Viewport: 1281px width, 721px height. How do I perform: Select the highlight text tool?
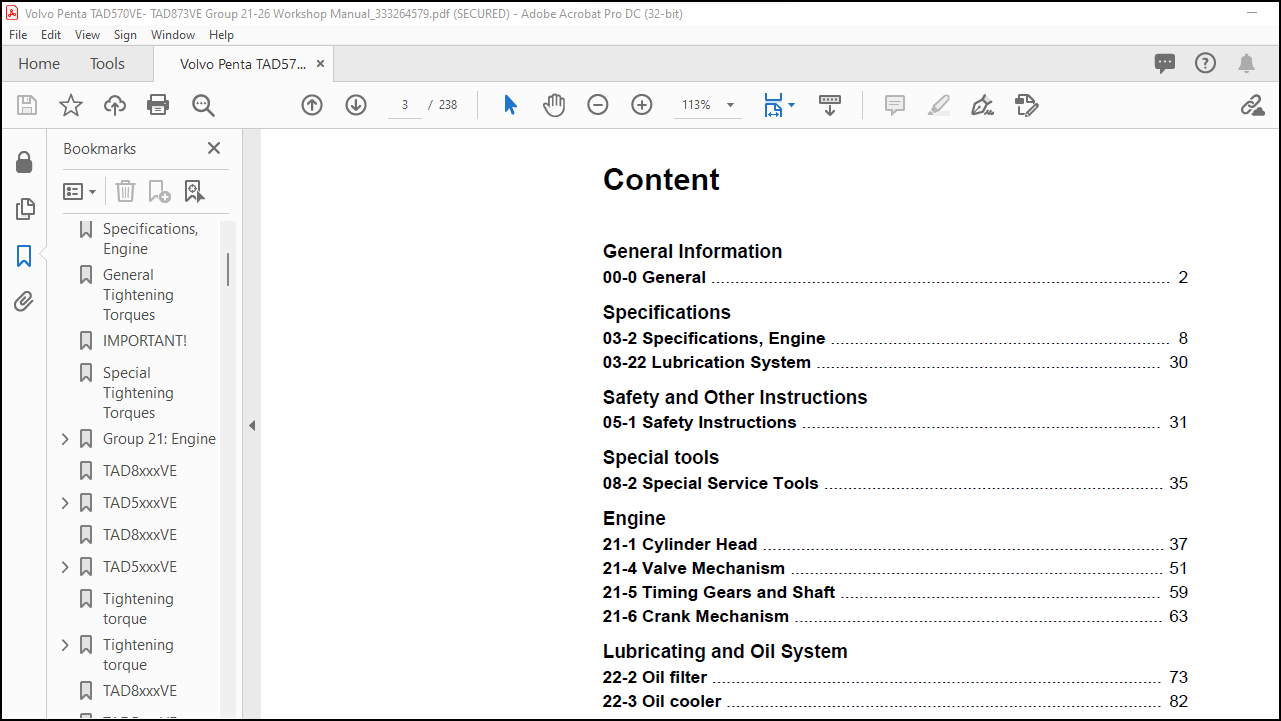tap(939, 105)
